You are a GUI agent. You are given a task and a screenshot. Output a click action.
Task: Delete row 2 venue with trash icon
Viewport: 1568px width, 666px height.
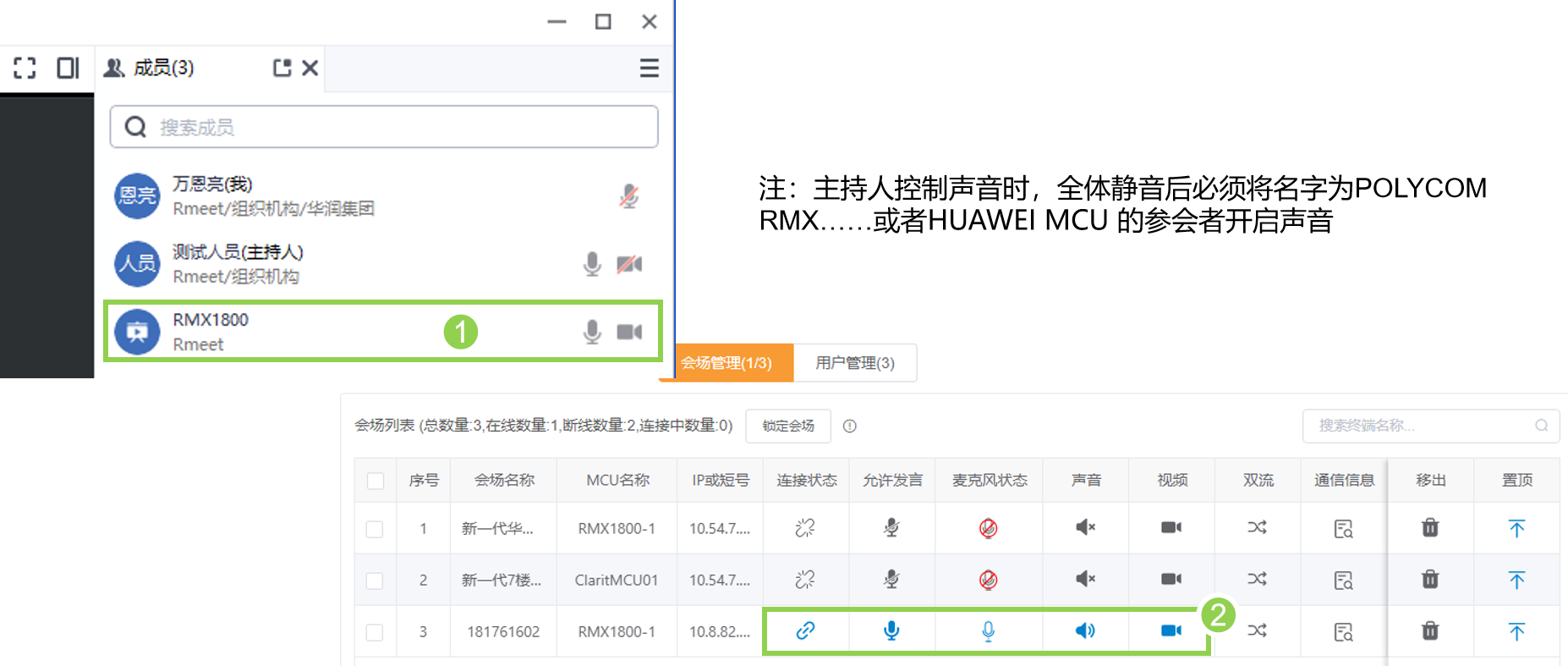1429,580
